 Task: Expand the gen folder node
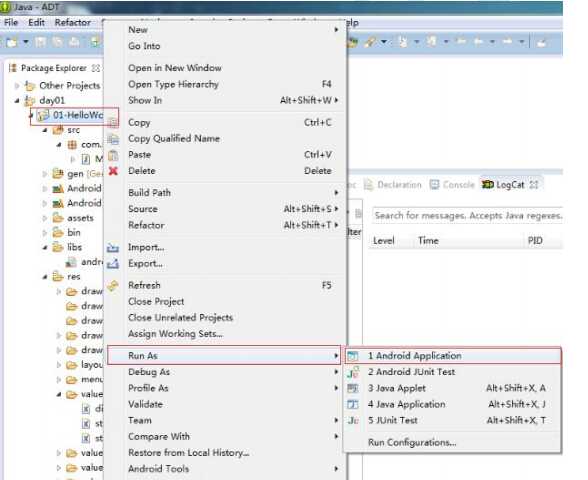(x=45, y=174)
